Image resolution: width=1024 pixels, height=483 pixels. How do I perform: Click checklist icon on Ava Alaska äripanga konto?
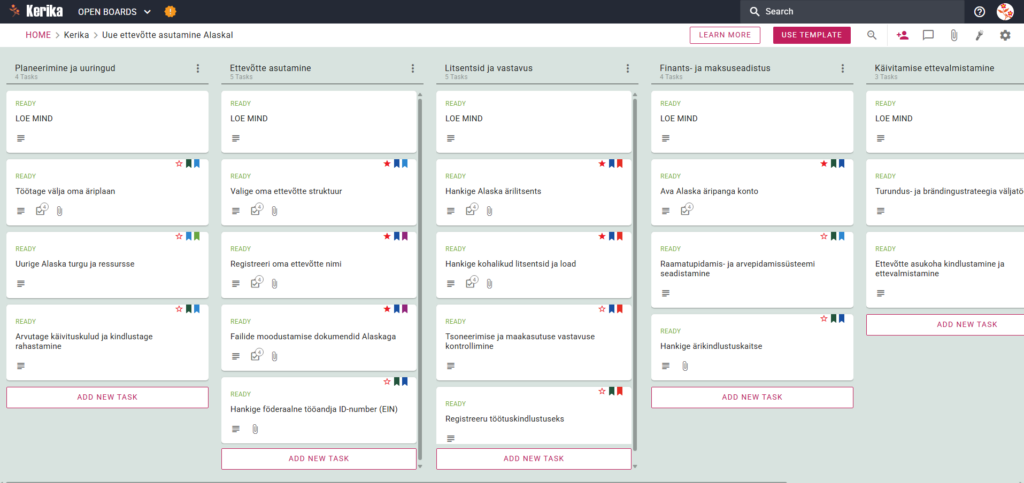(686, 210)
